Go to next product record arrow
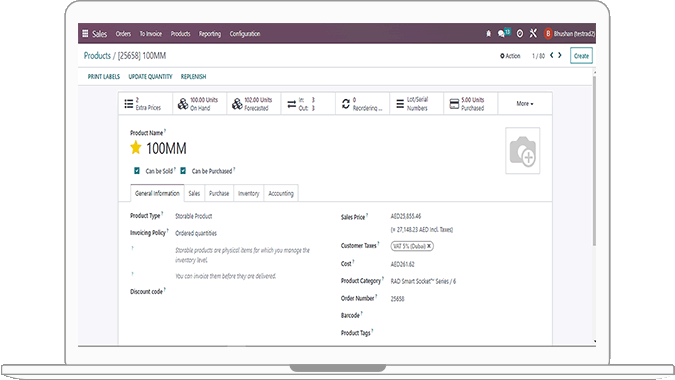 pyautogui.click(x=560, y=55)
